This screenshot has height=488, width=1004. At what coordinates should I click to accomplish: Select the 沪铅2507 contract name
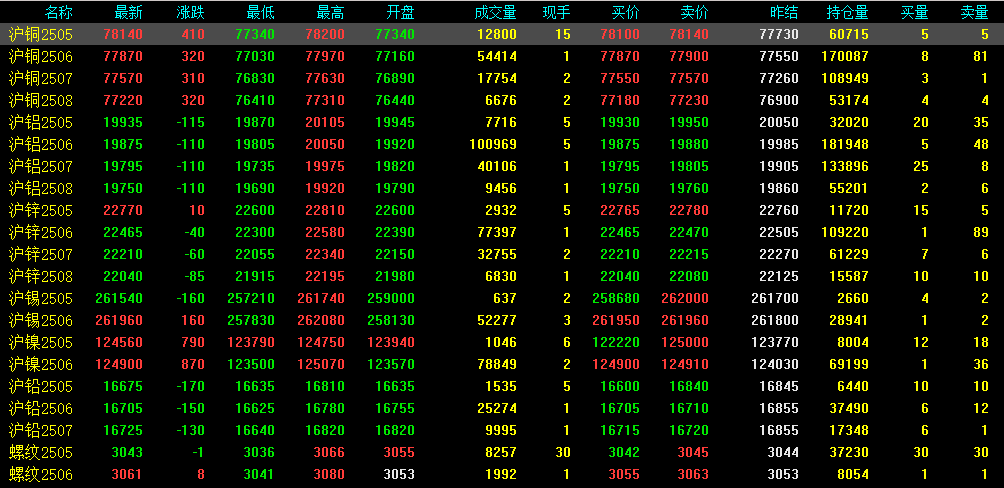[41, 430]
